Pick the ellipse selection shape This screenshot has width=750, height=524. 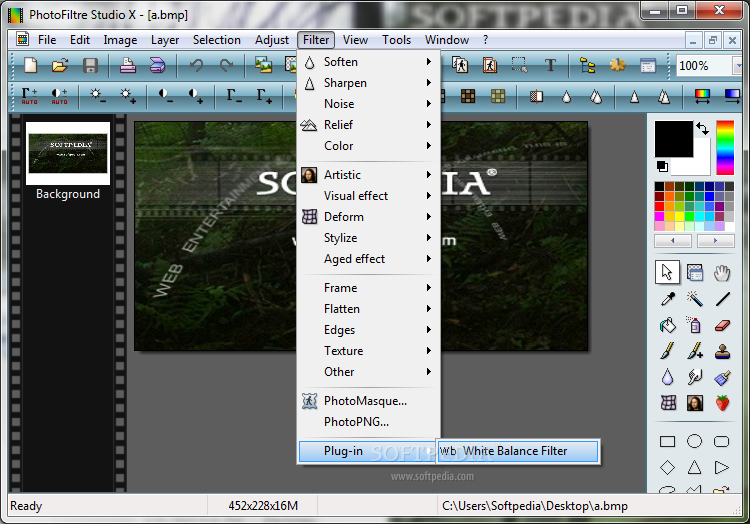click(x=695, y=441)
